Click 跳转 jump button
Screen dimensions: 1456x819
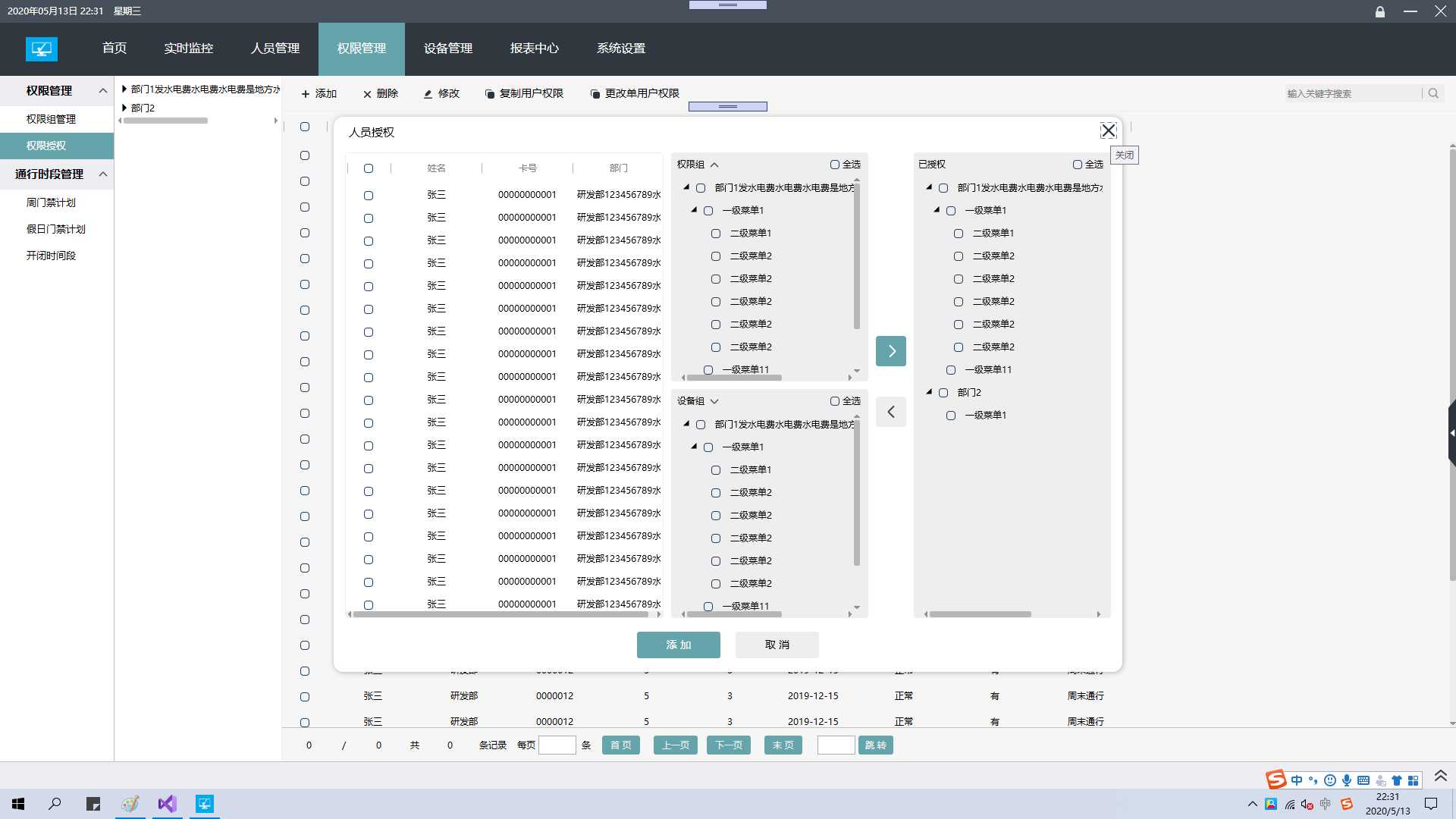coord(876,745)
